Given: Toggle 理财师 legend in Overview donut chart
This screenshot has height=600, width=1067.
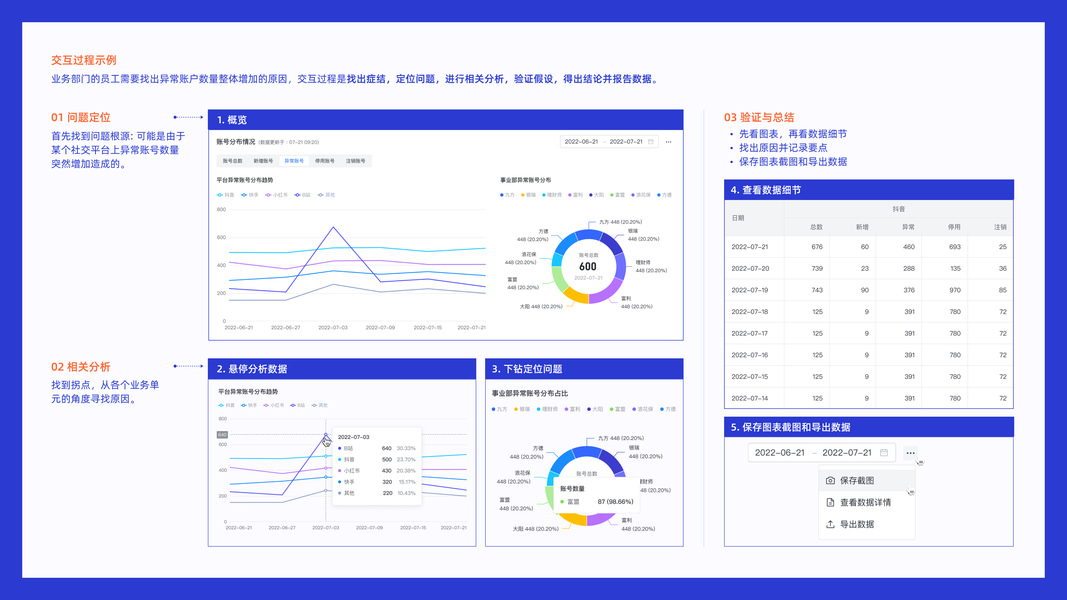Looking at the screenshot, I should 553,195.
